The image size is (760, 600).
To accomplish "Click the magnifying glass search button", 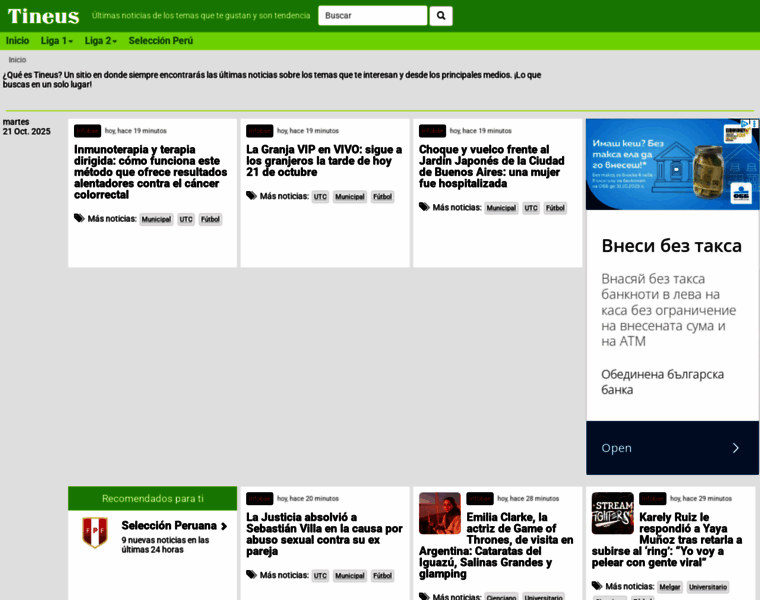I will pyautogui.click(x=441, y=16).
